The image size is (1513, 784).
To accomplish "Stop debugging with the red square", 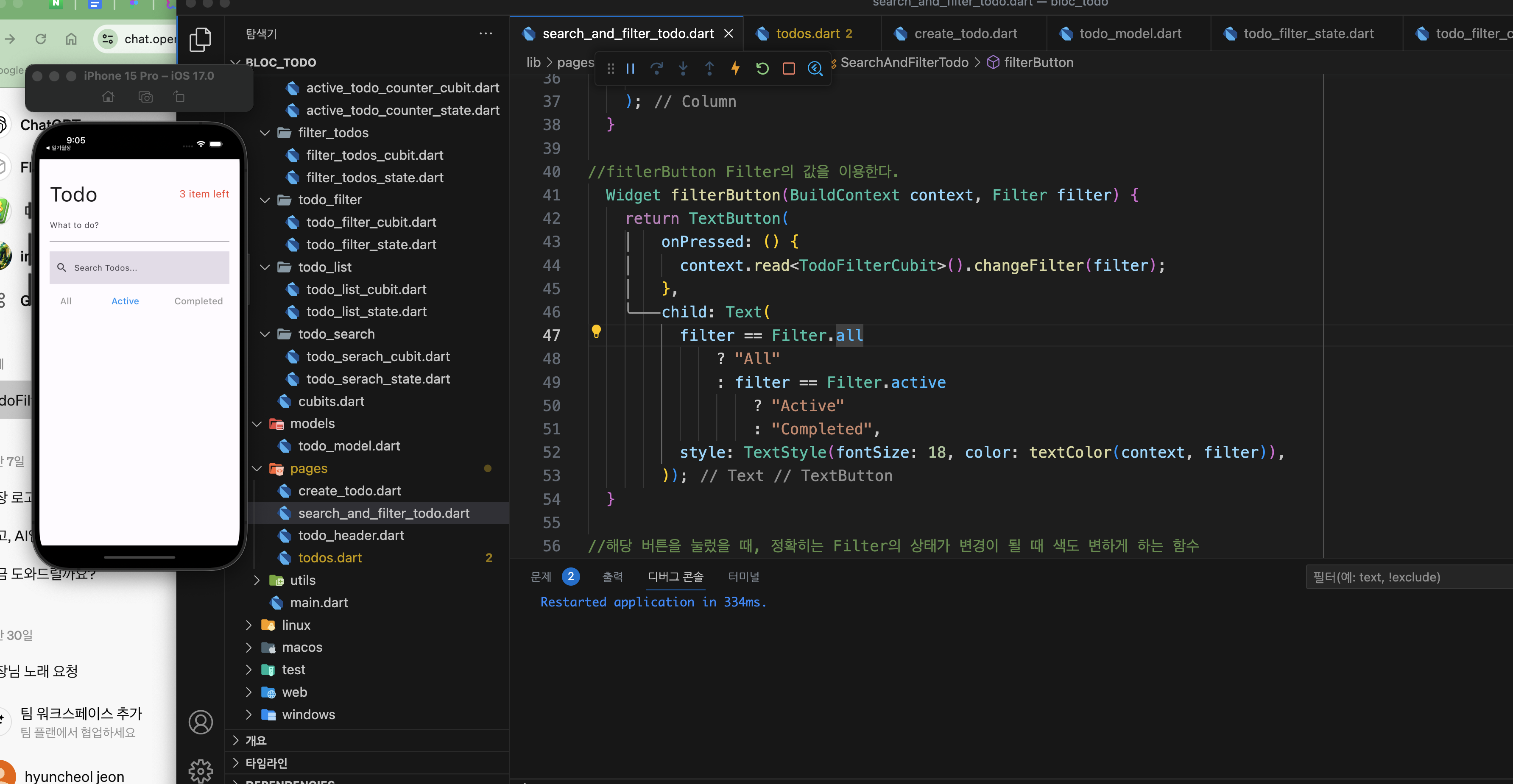I will pos(789,69).
